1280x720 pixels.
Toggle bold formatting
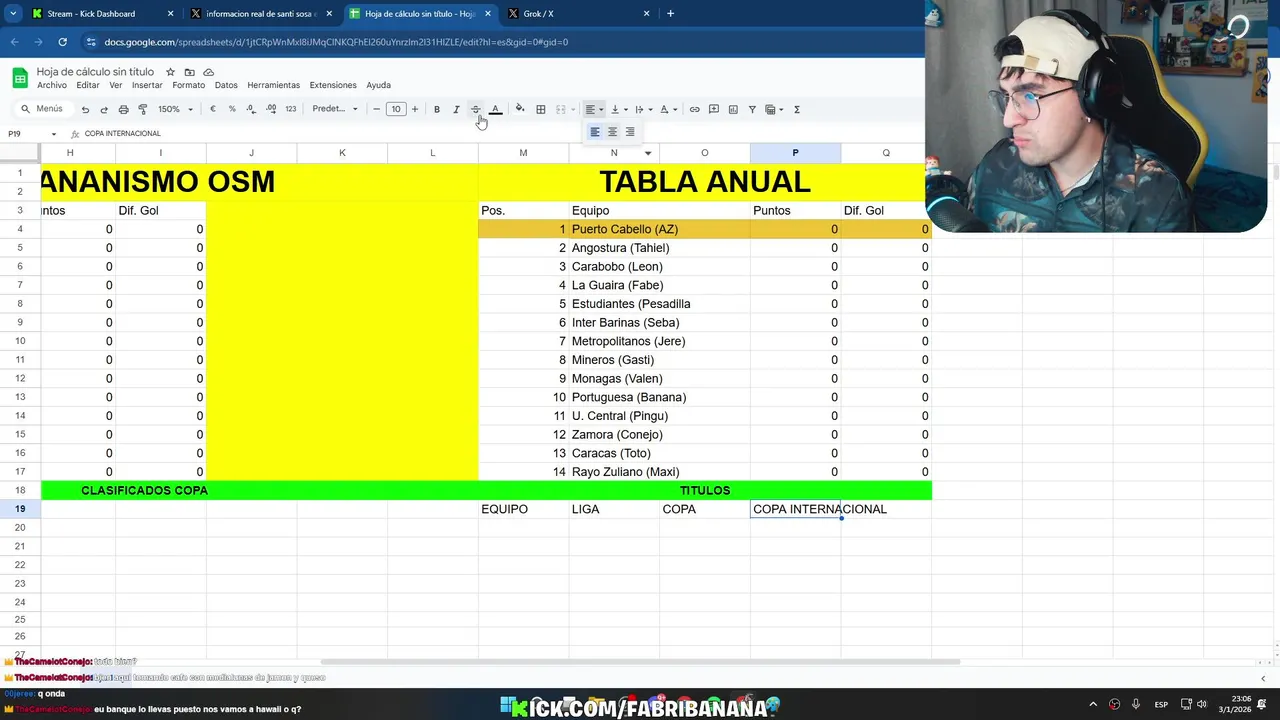437,109
